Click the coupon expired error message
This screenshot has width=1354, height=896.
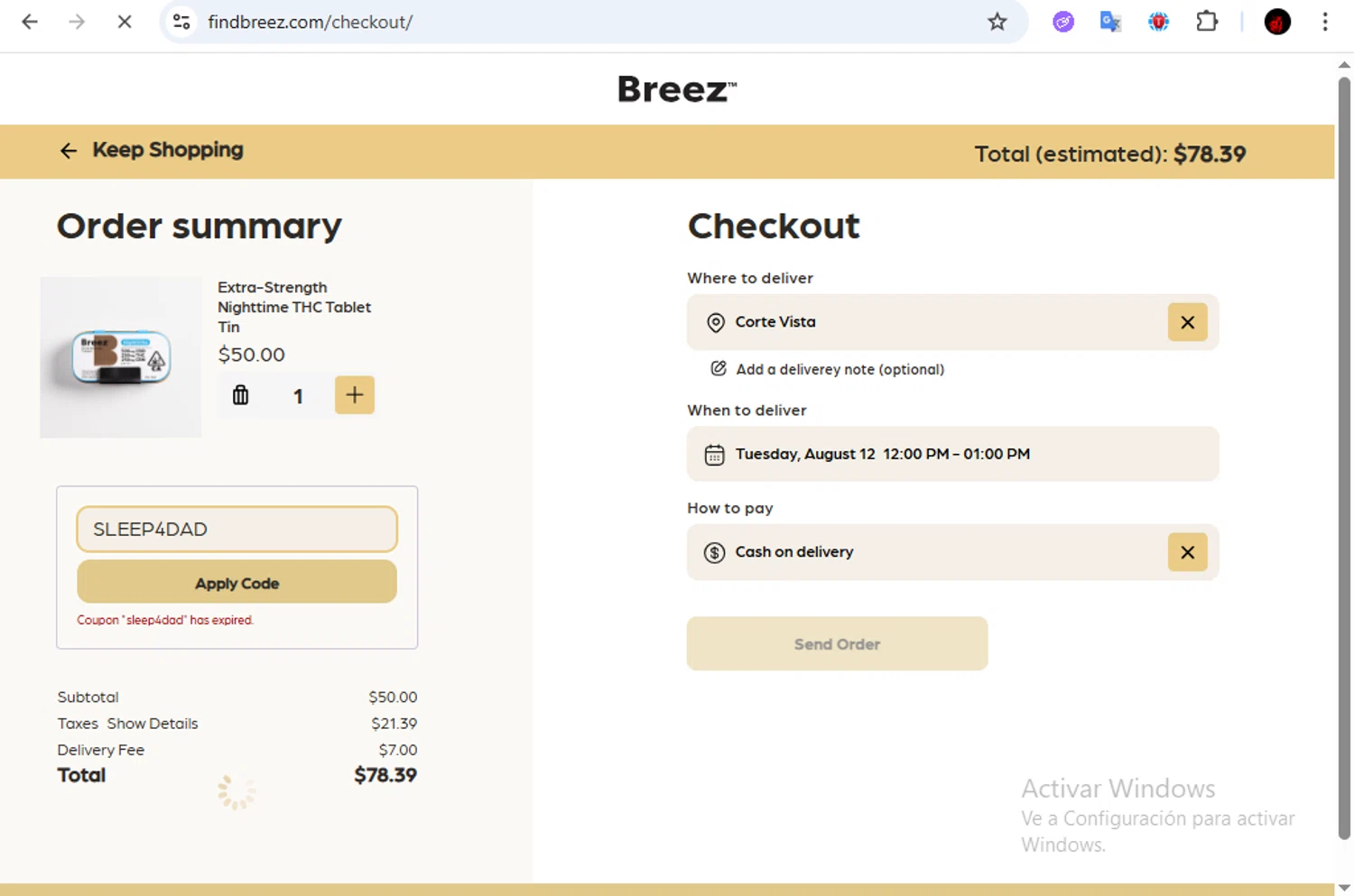click(165, 620)
